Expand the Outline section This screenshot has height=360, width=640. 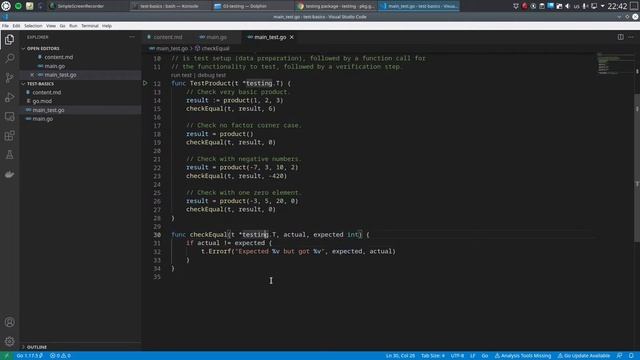[x=80, y=347]
